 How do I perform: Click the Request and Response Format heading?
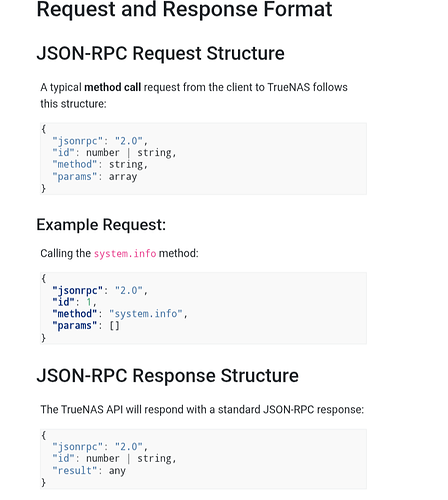coord(184,10)
